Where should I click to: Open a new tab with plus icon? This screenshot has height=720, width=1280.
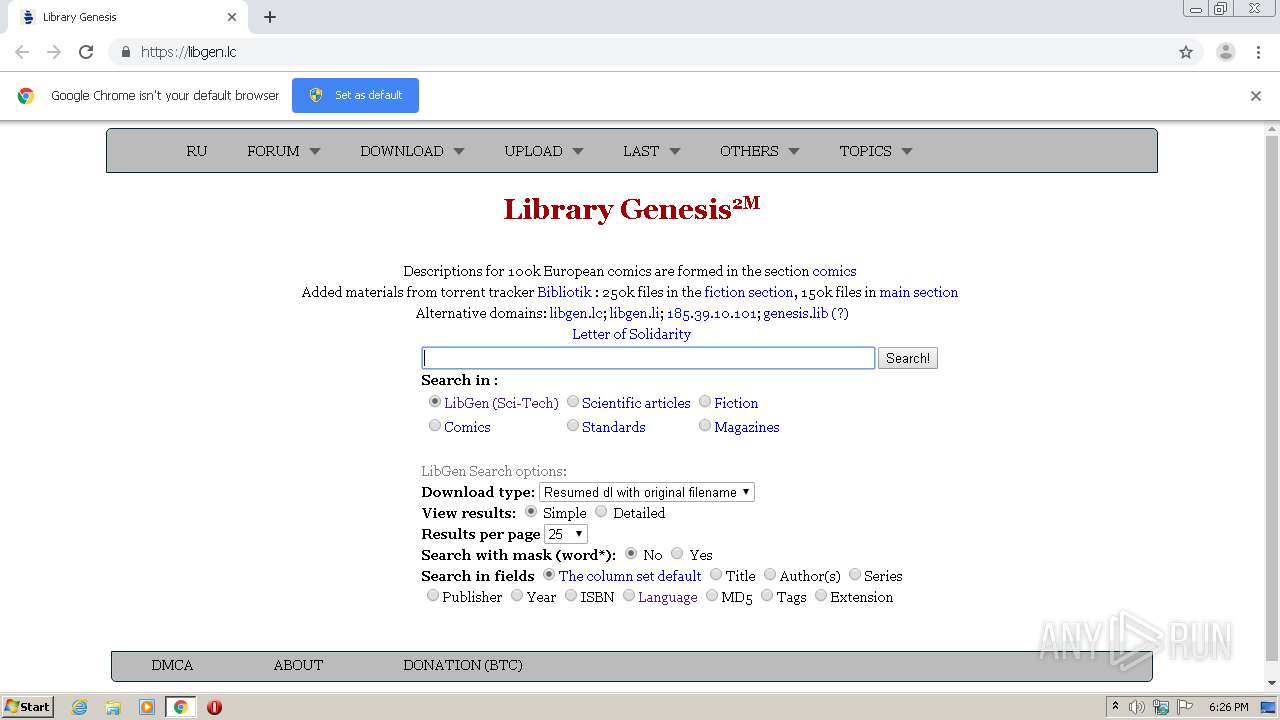[x=270, y=17]
